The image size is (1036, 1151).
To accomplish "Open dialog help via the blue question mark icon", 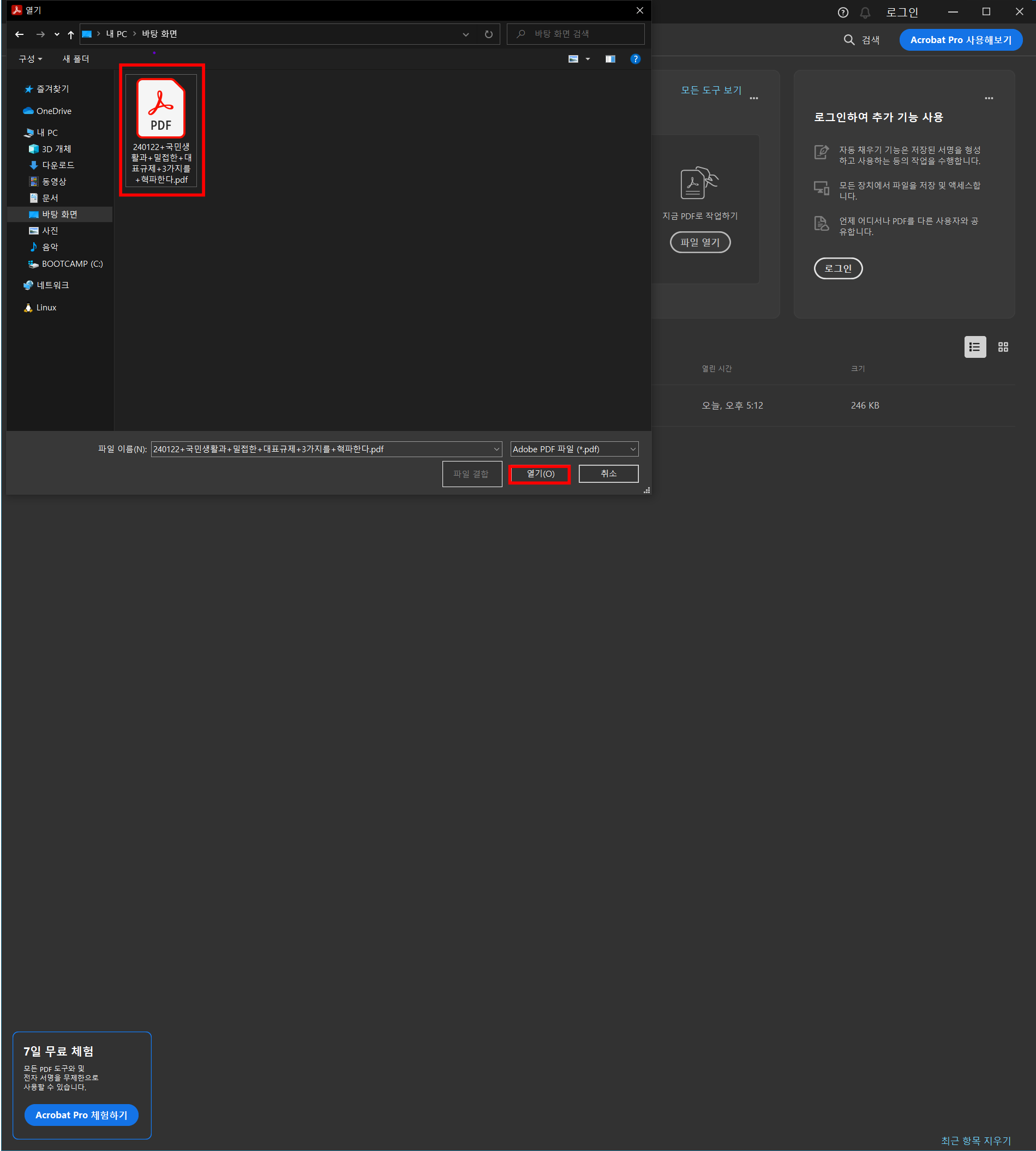I will (x=635, y=58).
